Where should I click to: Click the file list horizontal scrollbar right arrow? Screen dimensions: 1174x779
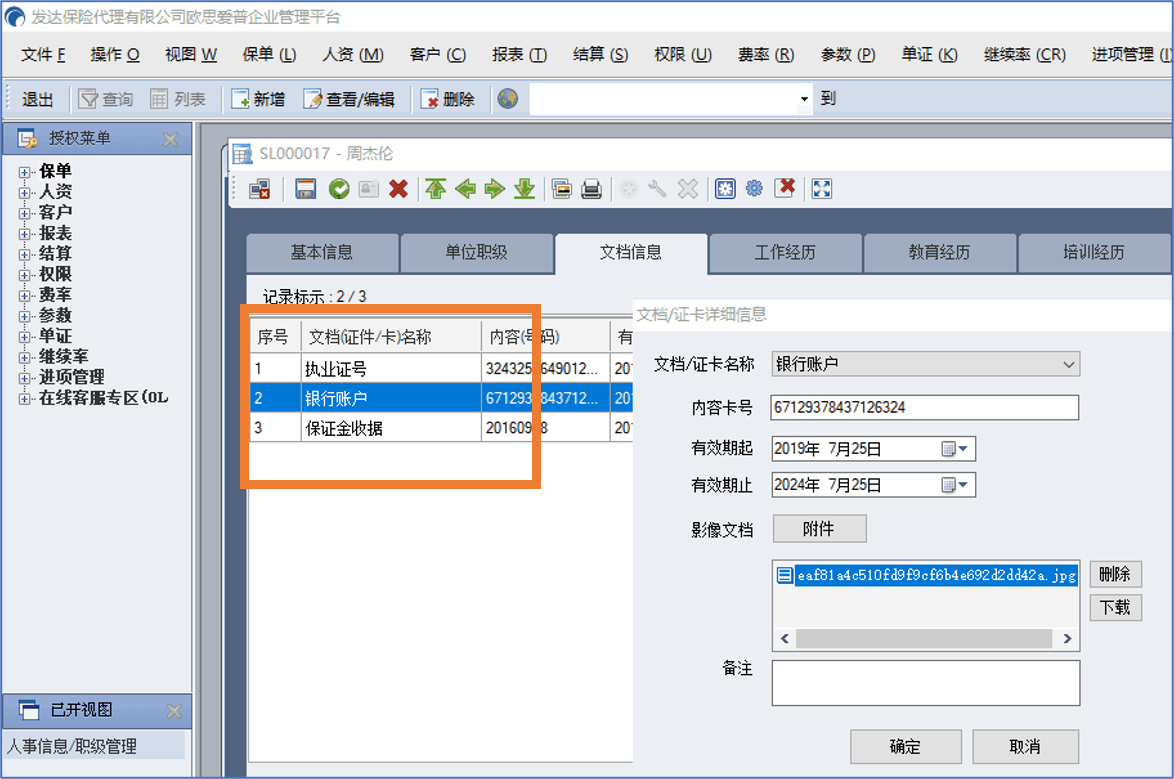click(1068, 639)
